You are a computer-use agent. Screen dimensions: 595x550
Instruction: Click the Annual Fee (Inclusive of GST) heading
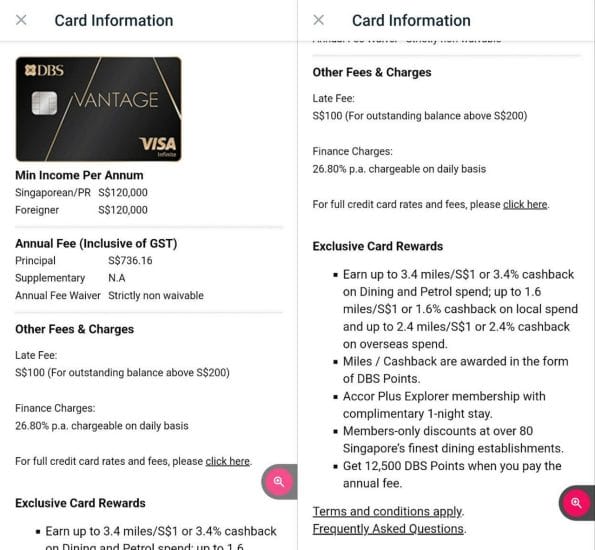click(x=96, y=243)
